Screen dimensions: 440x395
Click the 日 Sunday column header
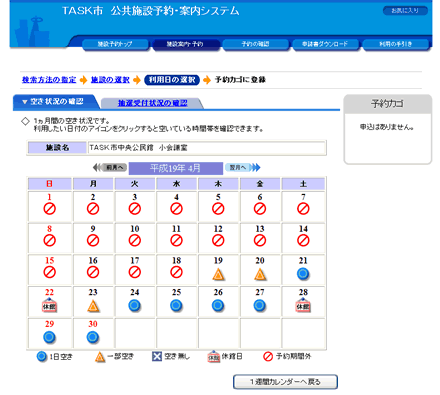coord(49,184)
